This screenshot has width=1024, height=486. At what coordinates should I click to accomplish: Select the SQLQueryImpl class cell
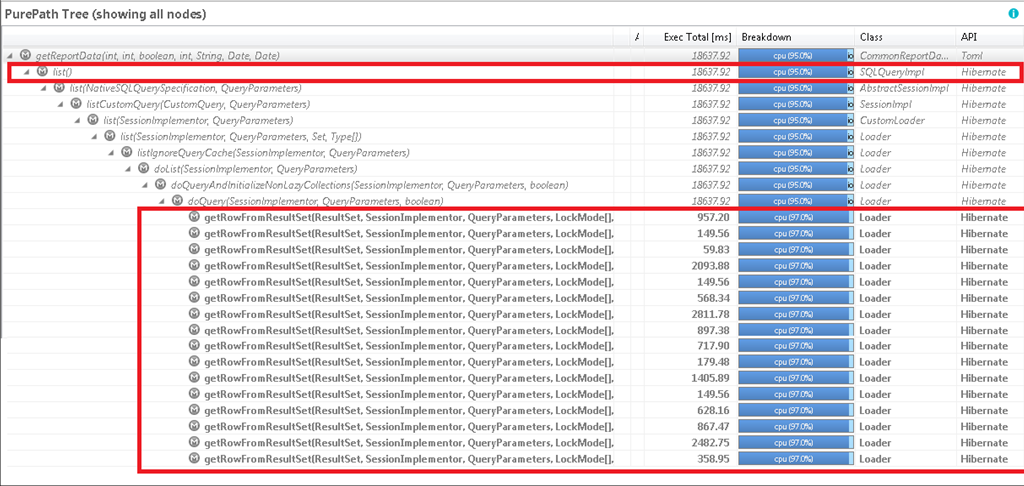[892, 72]
